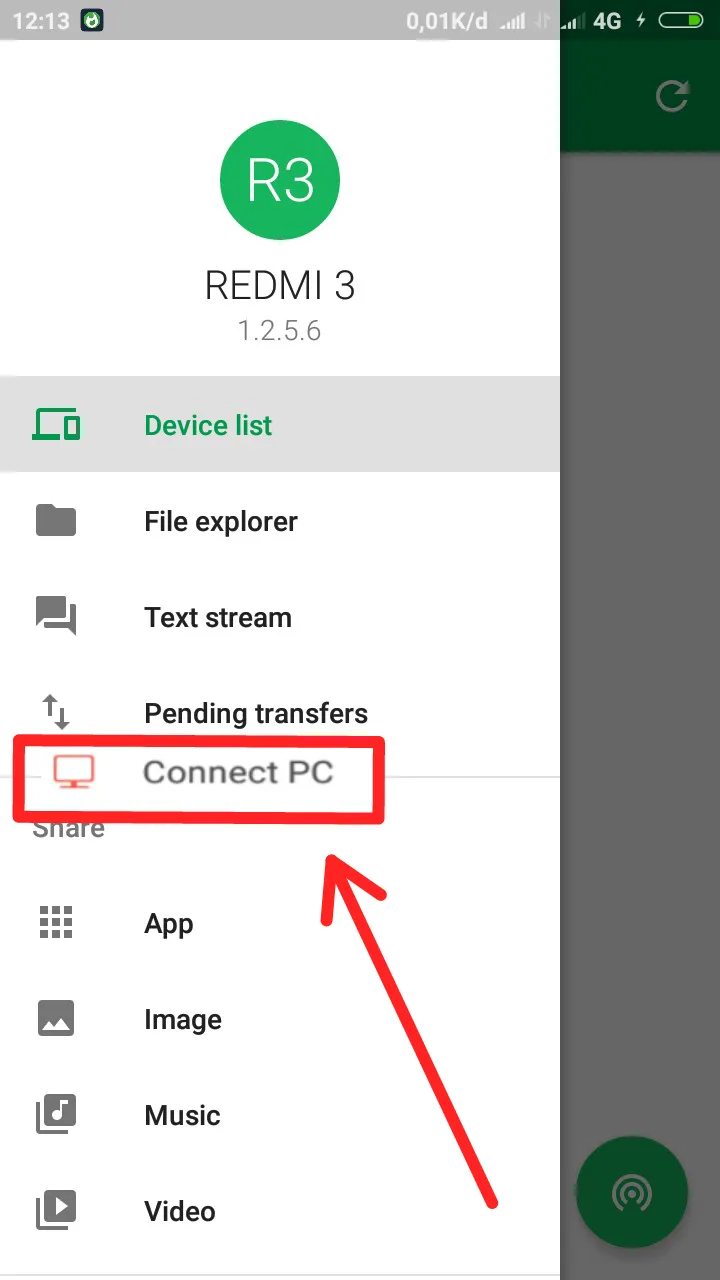Click the Device list devices icon
The height and width of the screenshot is (1280, 720).
click(56, 425)
